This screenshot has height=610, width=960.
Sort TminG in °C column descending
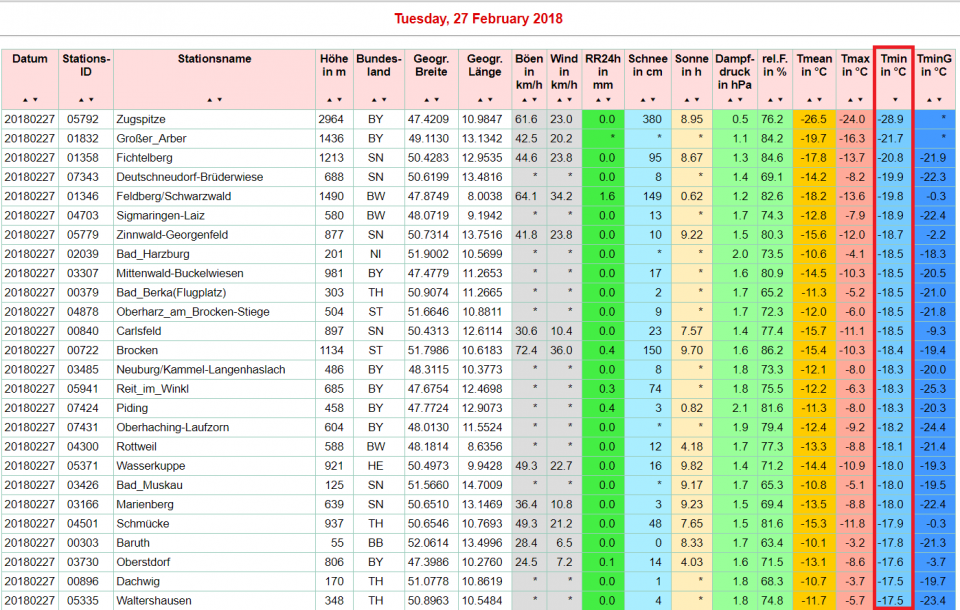(939, 100)
